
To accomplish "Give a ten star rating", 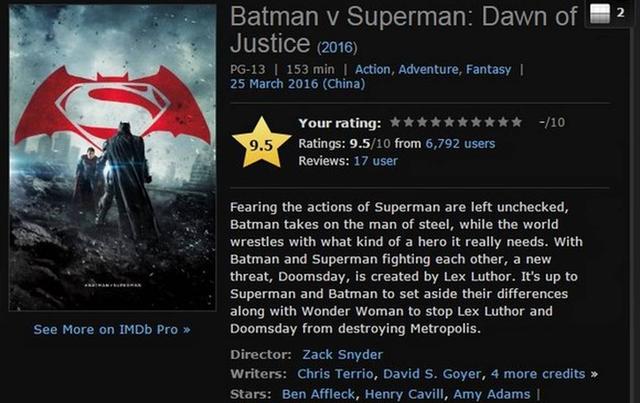I will click(x=516, y=122).
